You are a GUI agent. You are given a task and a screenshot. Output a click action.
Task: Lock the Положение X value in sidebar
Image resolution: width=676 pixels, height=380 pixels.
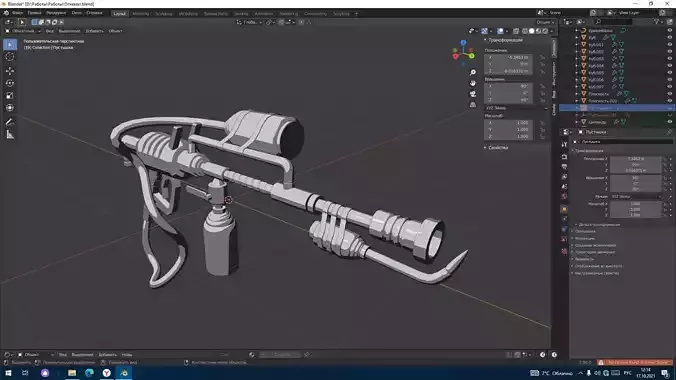tap(543, 57)
